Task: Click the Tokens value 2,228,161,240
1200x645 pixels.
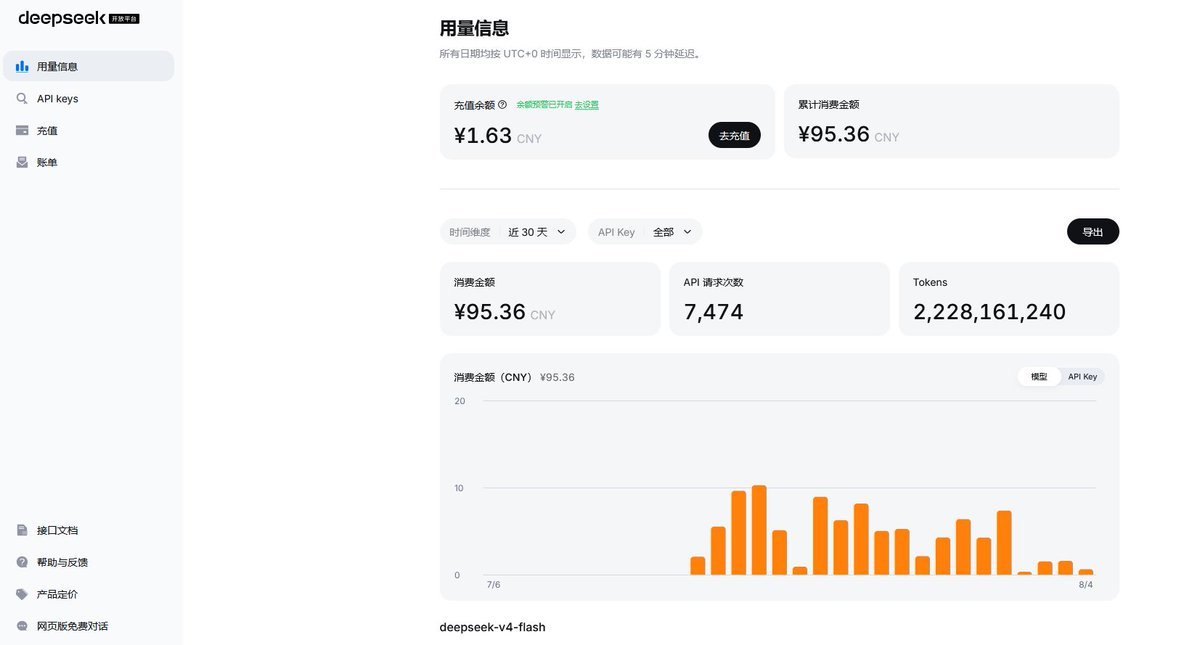Action: 989,312
